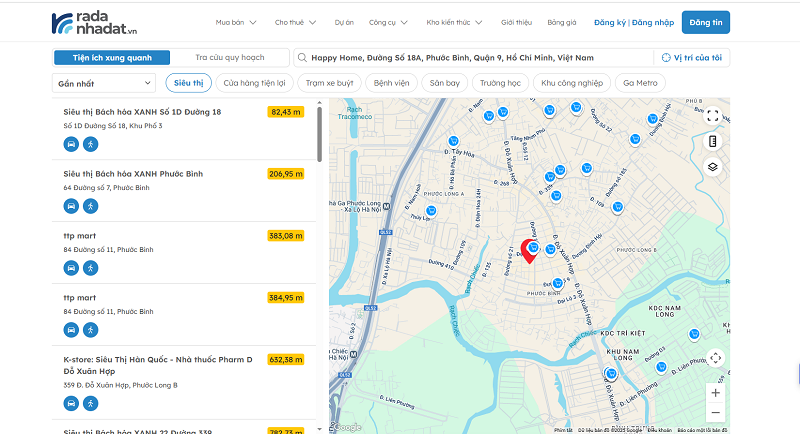The height and width of the screenshot is (446, 800).
Task: Expand the Cho thuê menu
Action: [295, 22]
